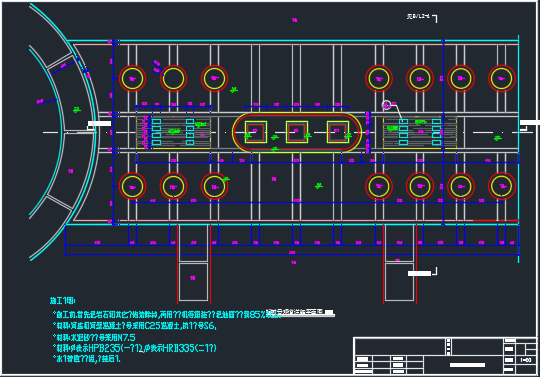Image resolution: width=540 pixels, height=377 pixels.
Task: Click the note line mentioning HPB235 and HRB335
Action: tap(135, 348)
